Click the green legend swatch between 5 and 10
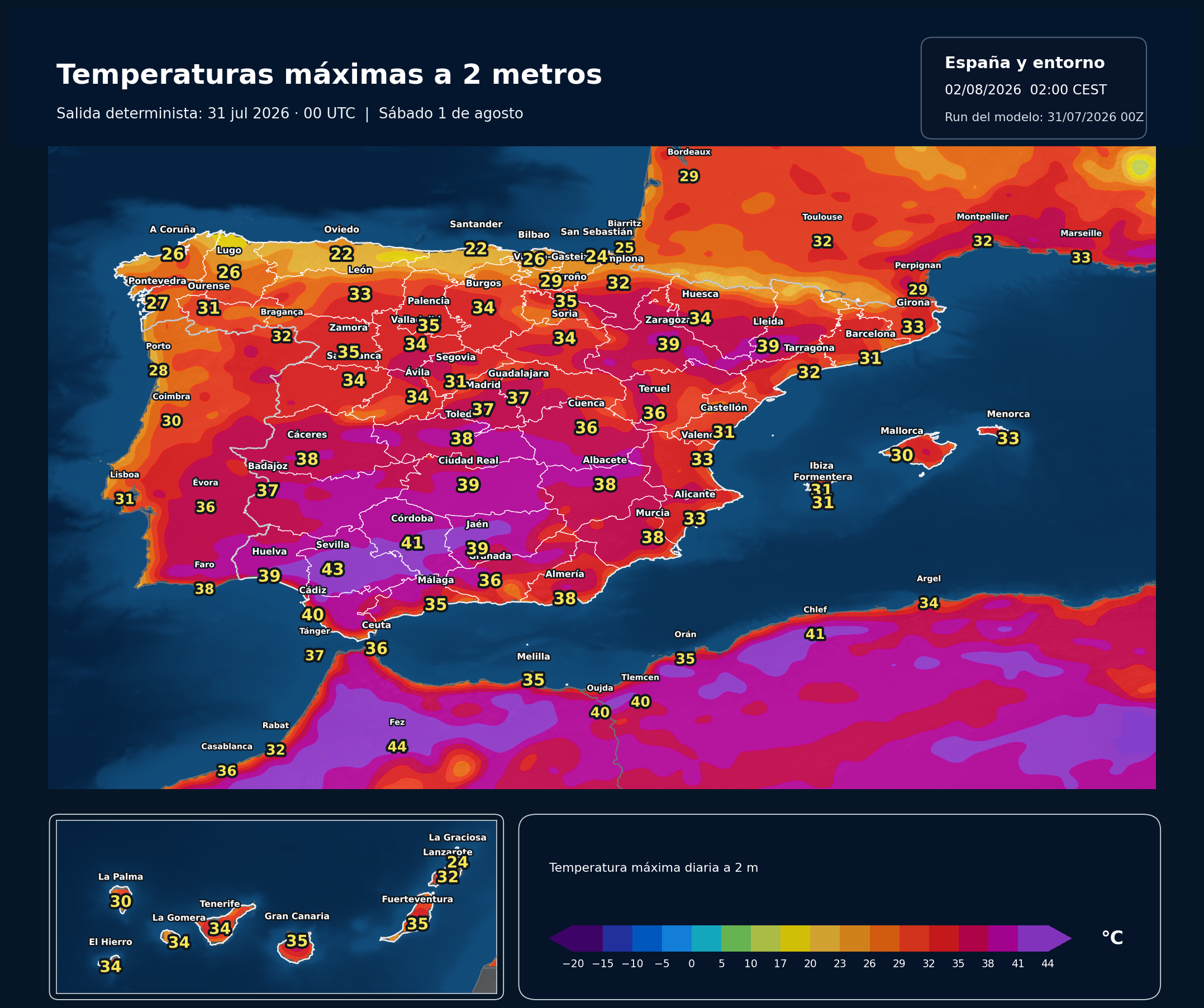This screenshot has width=1204, height=1008. (x=736, y=938)
